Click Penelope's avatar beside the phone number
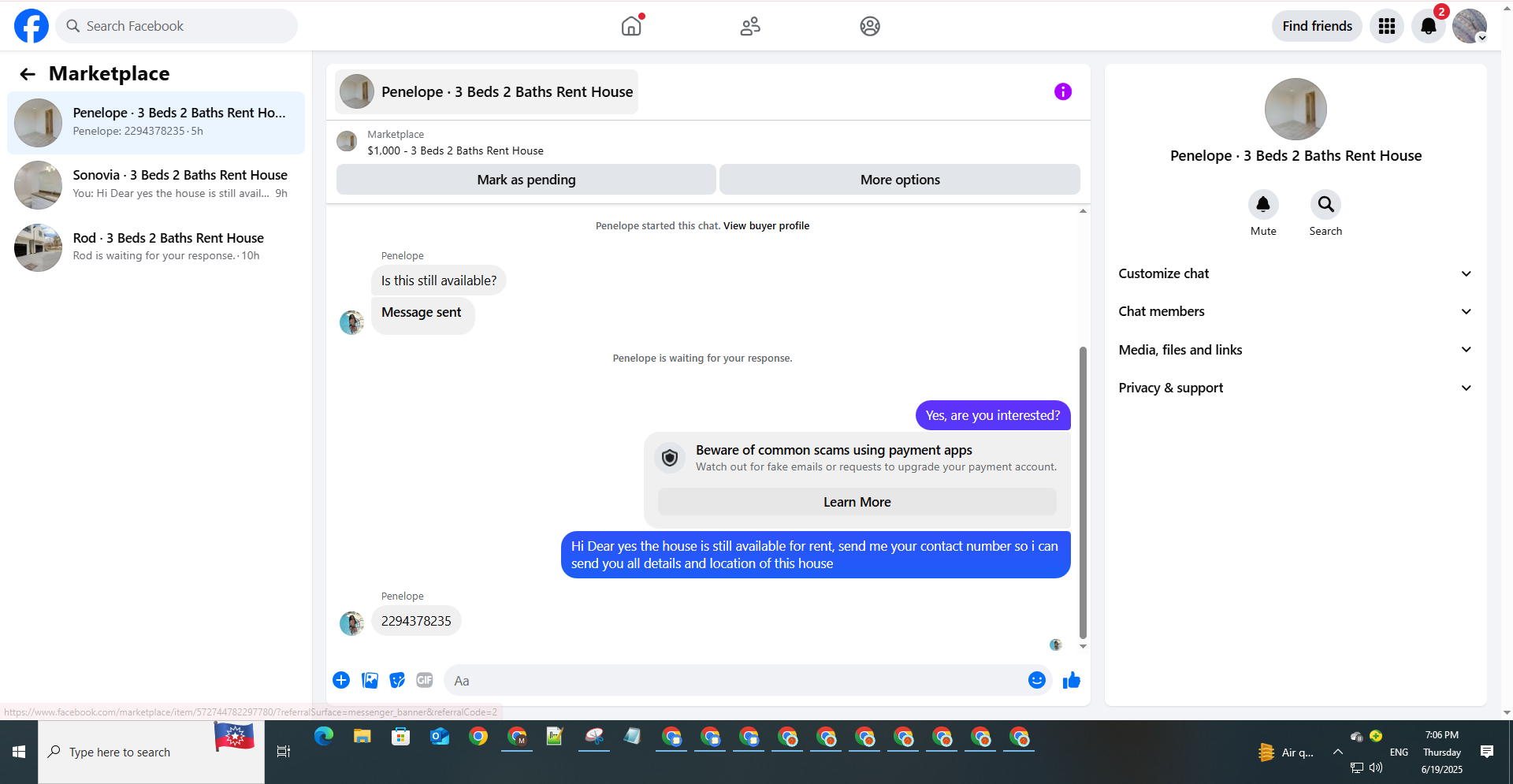Viewport: 1513px width, 784px height. tap(351, 623)
